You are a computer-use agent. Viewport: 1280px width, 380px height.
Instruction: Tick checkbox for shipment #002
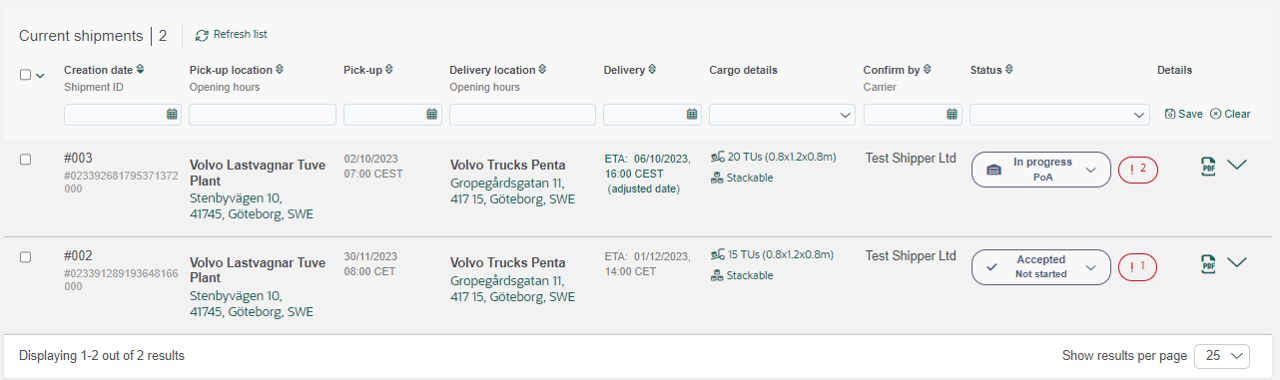click(26, 257)
